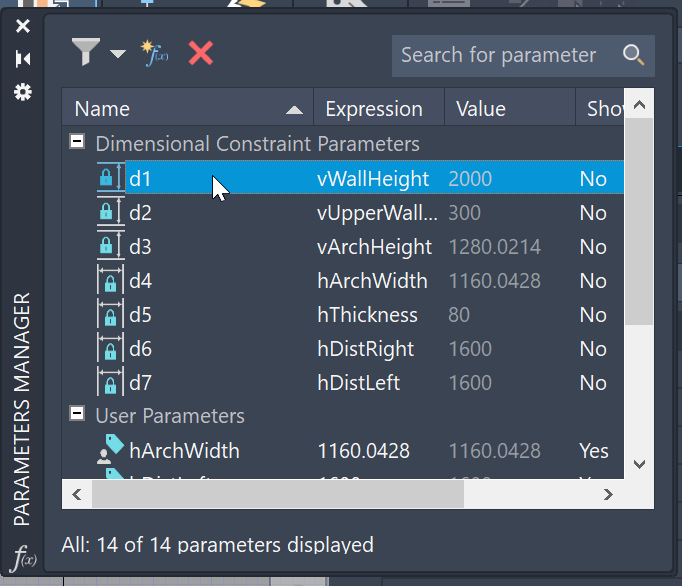
Task: Click hArchWidth expression in d4 row
Action: 372,281
